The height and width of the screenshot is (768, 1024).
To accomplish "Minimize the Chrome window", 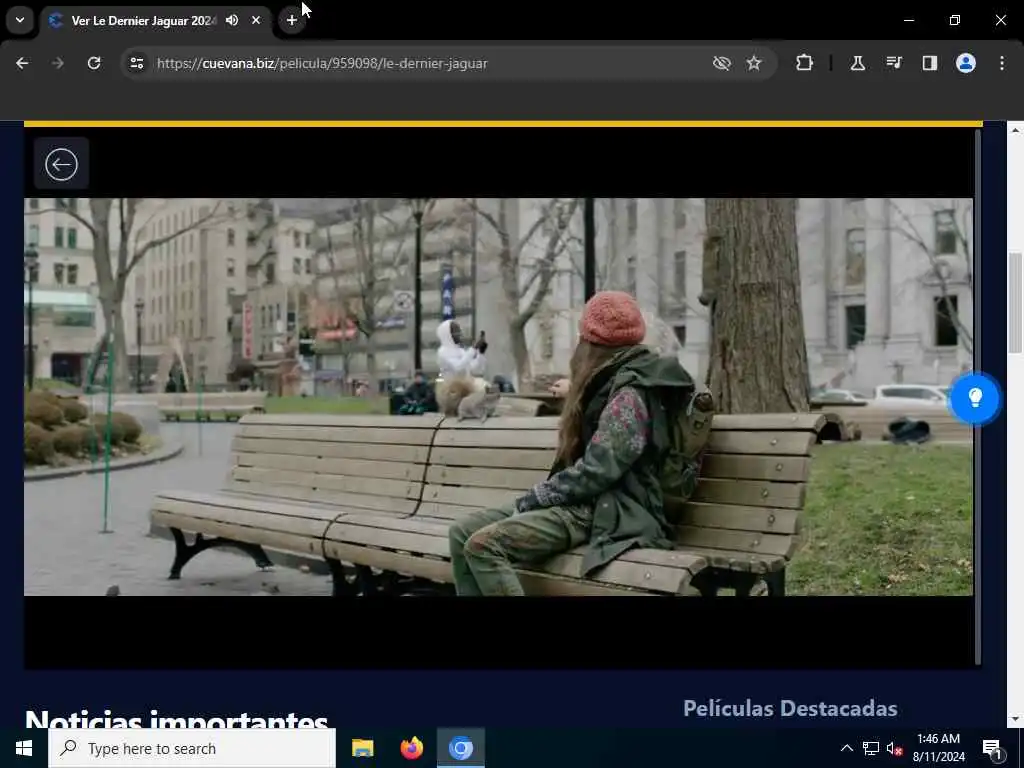I will pyautogui.click(x=908, y=20).
